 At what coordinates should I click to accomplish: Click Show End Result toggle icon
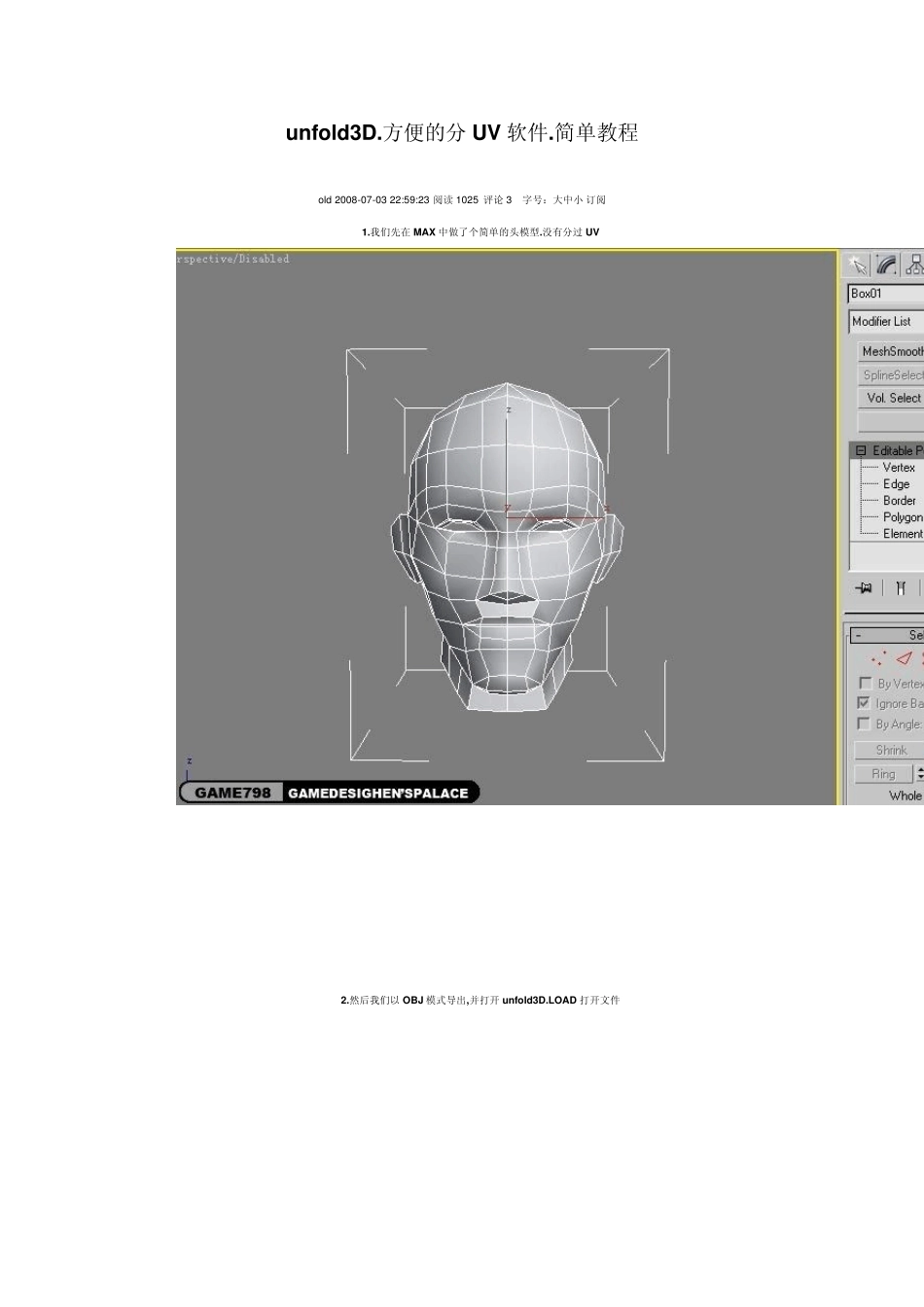901,587
